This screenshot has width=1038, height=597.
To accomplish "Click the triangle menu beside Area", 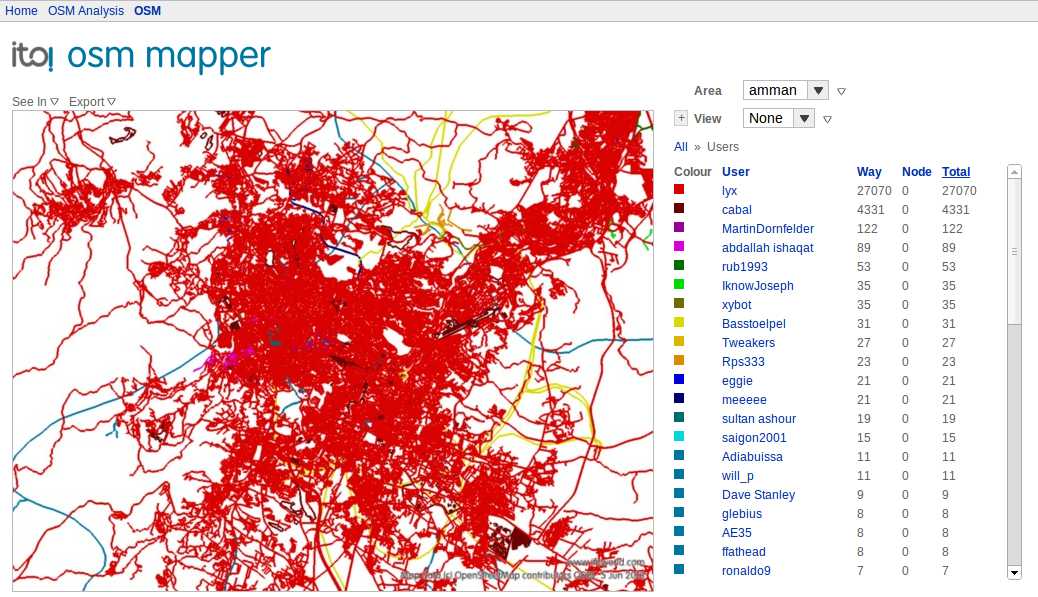I will pyautogui.click(x=841, y=91).
